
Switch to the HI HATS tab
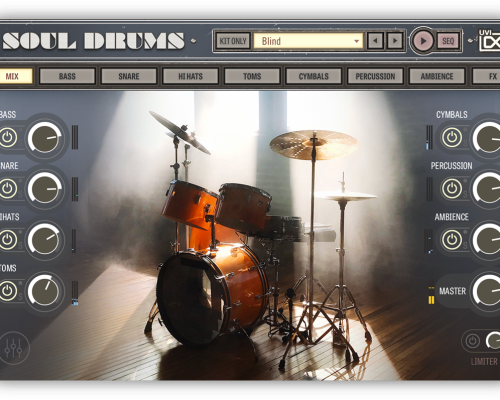pos(190,76)
